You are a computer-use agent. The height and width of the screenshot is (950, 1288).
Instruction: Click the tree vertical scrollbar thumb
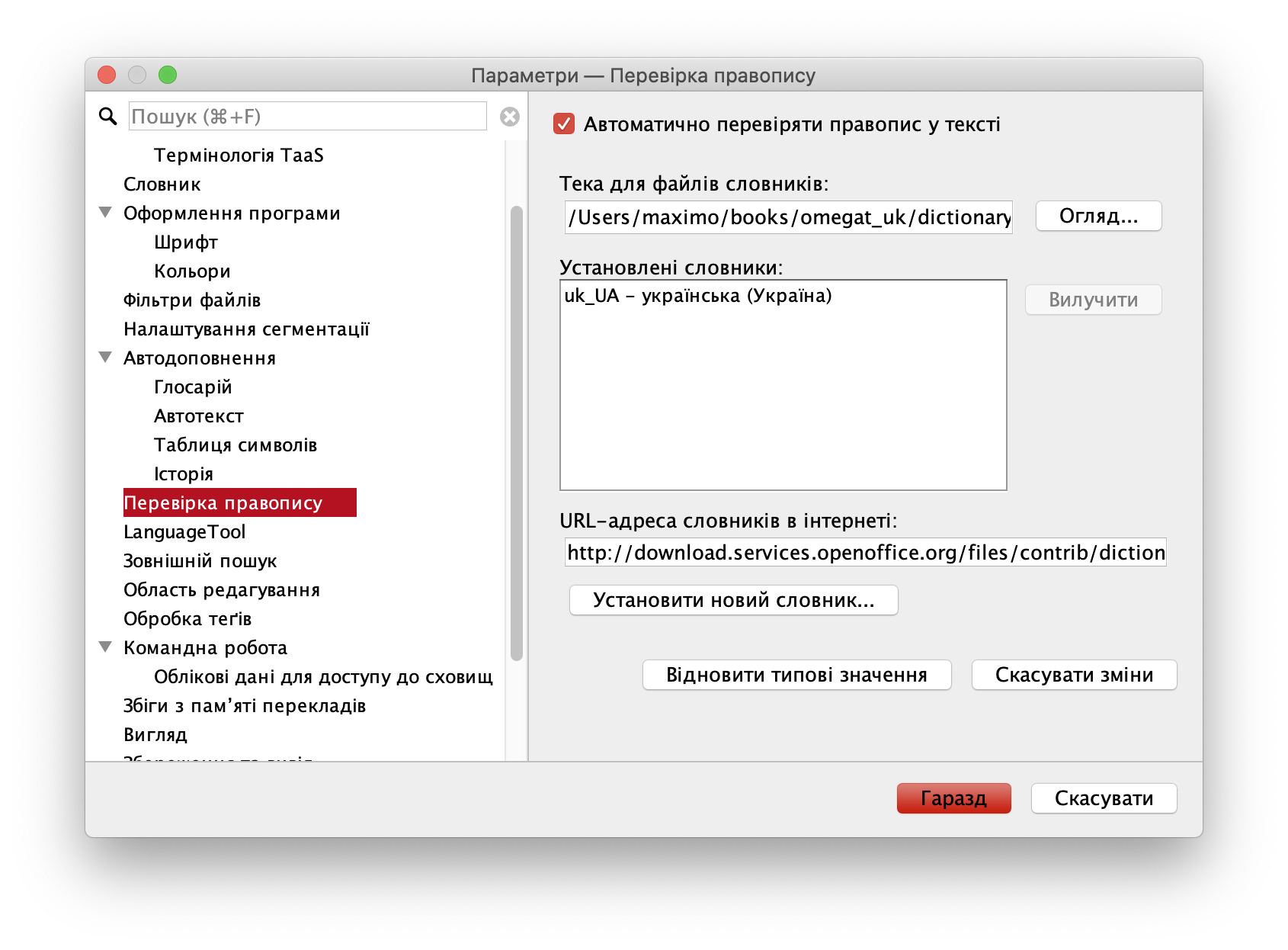point(516,432)
